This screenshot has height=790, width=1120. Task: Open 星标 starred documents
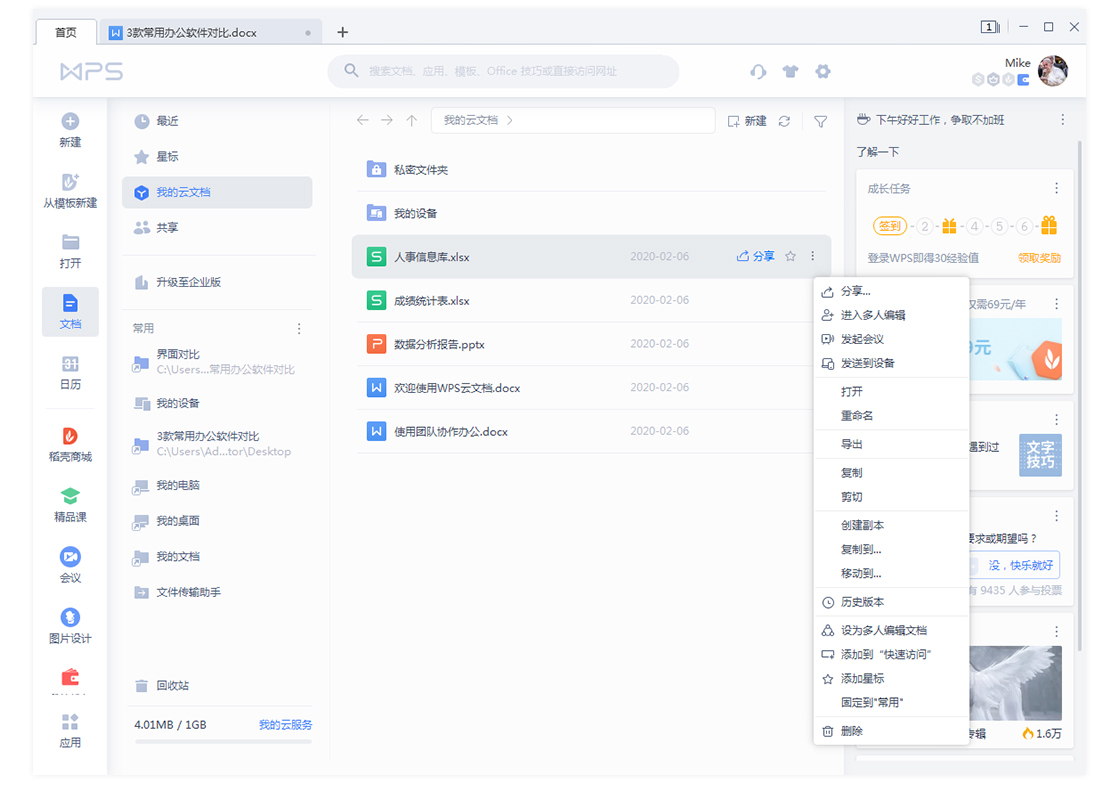pyautogui.click(x=217, y=157)
